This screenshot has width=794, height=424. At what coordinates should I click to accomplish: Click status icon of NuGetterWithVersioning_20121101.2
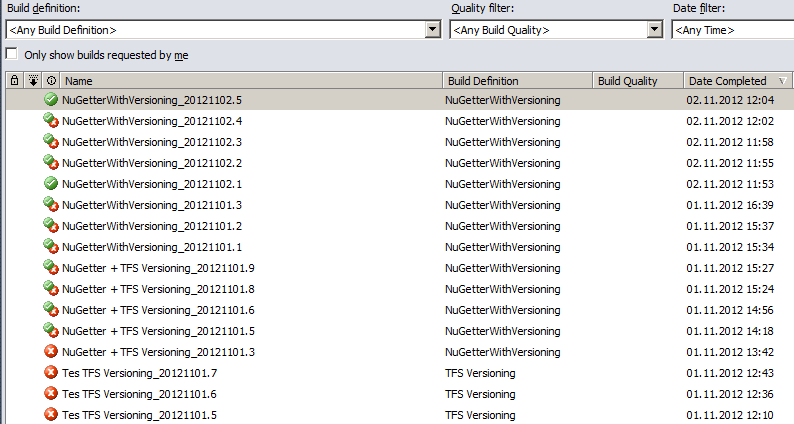click(x=51, y=225)
